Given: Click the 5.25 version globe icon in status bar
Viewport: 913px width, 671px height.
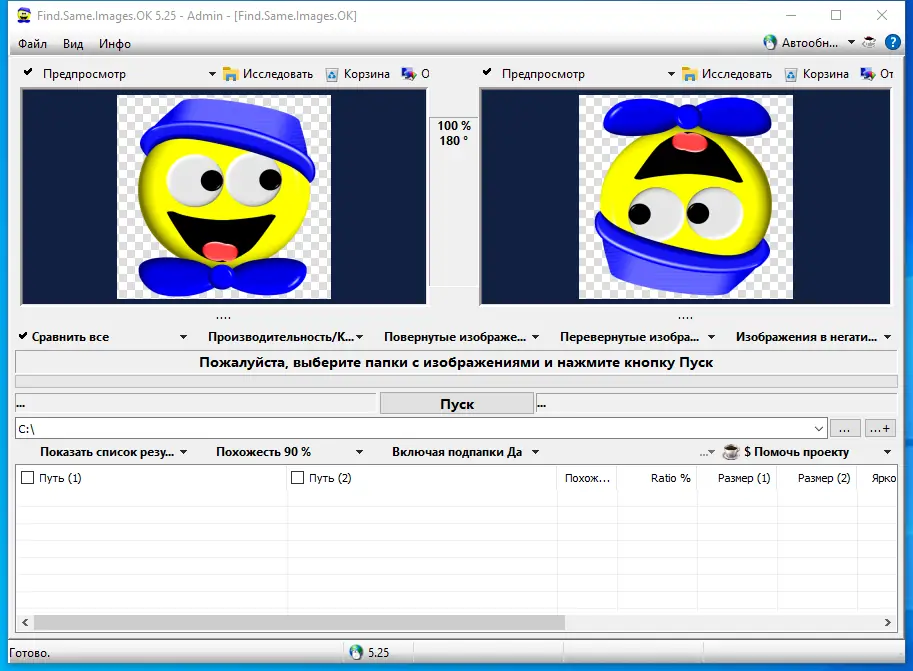Looking at the screenshot, I should pos(356,652).
